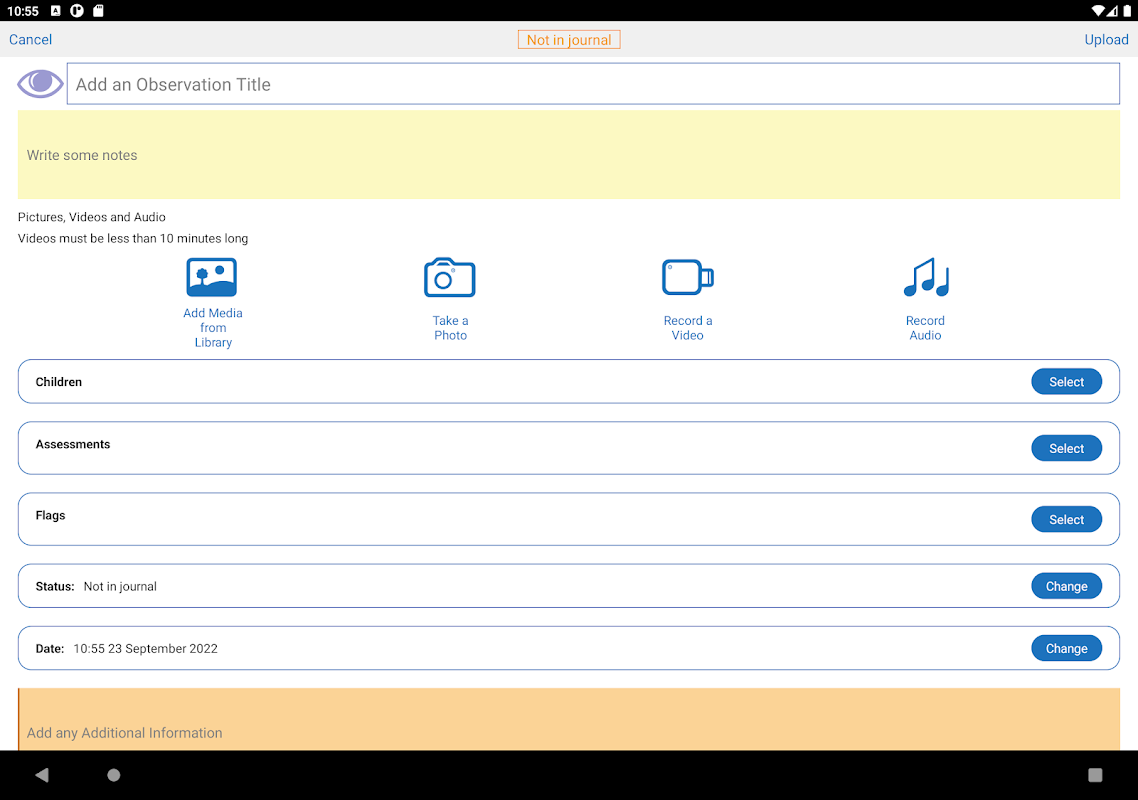Screen dimensions: 1138x800
Task: Tap the 10:55 23 September 2022 date value
Action: click(x=145, y=649)
